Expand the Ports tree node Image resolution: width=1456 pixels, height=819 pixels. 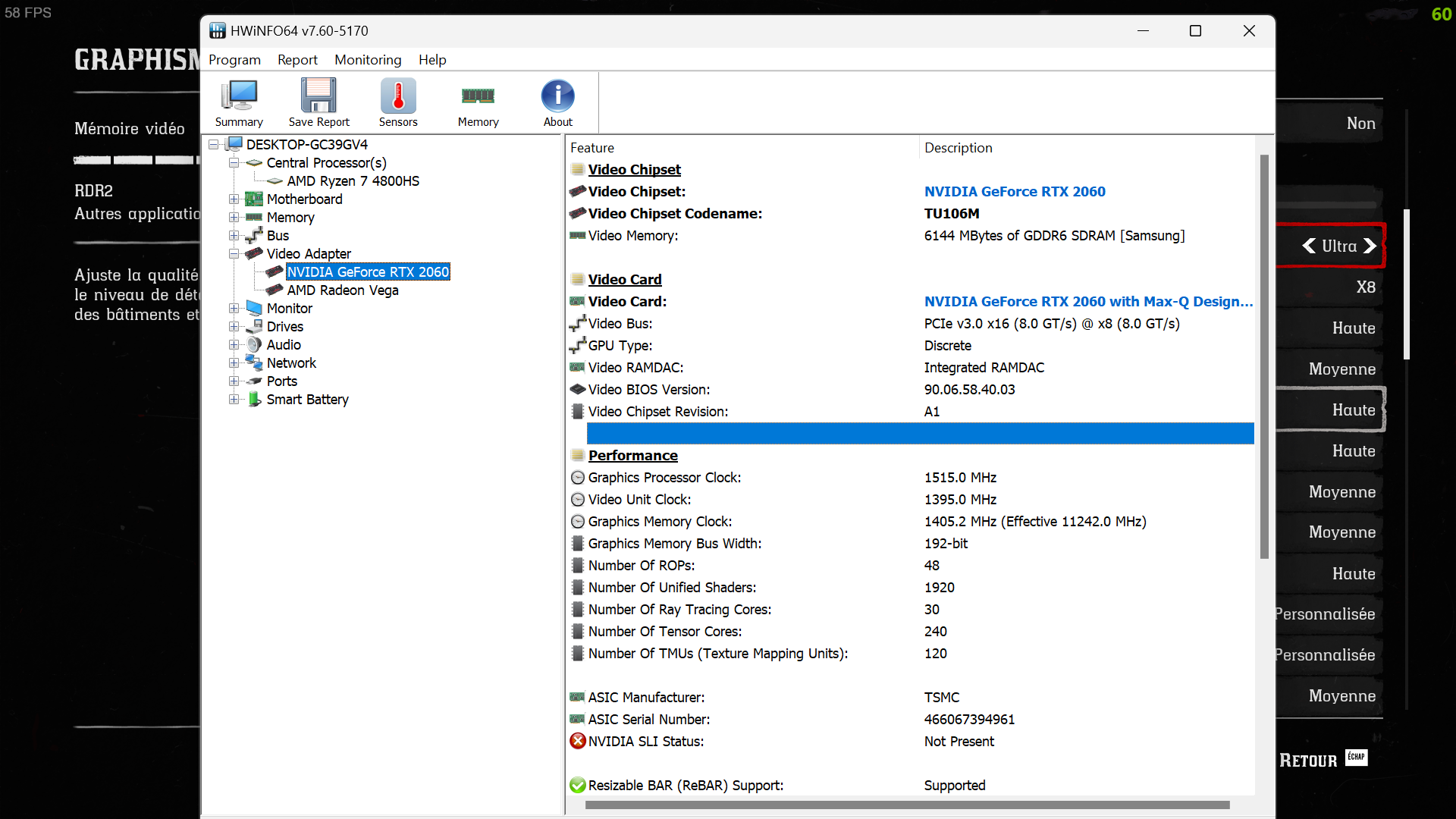pos(234,381)
